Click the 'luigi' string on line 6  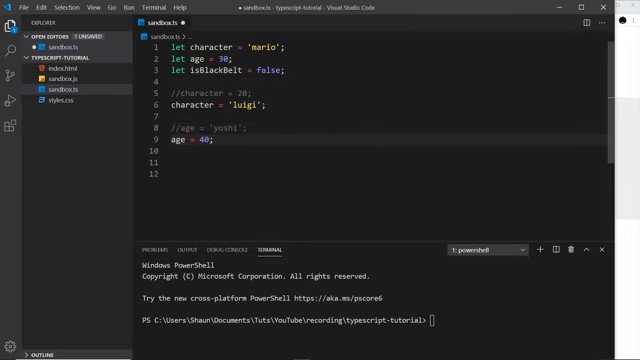click(244, 105)
